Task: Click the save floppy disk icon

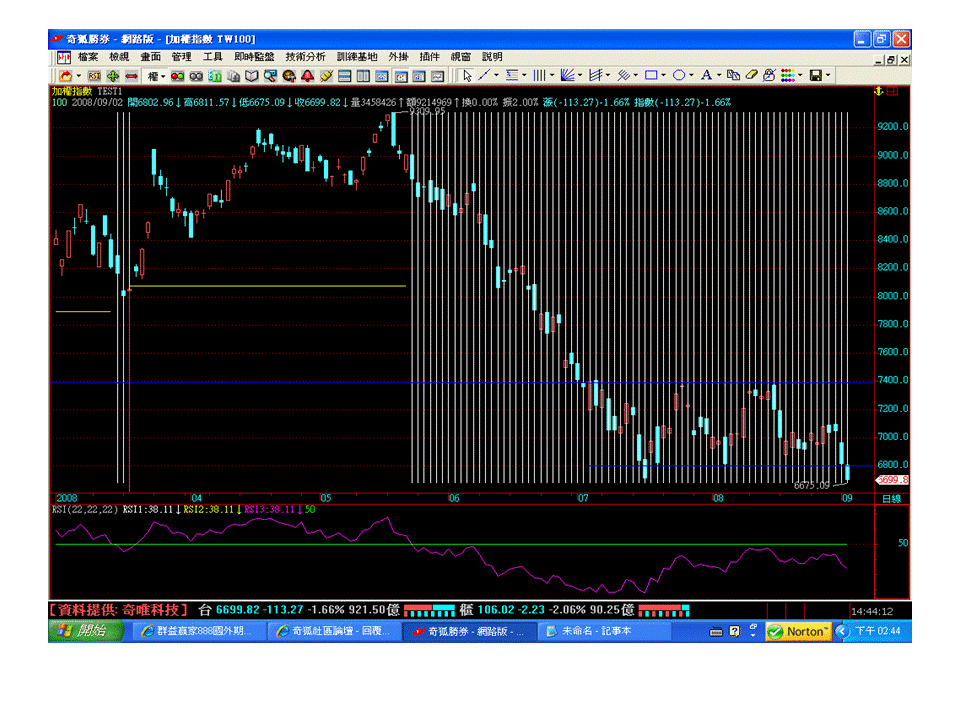Action: [816, 75]
